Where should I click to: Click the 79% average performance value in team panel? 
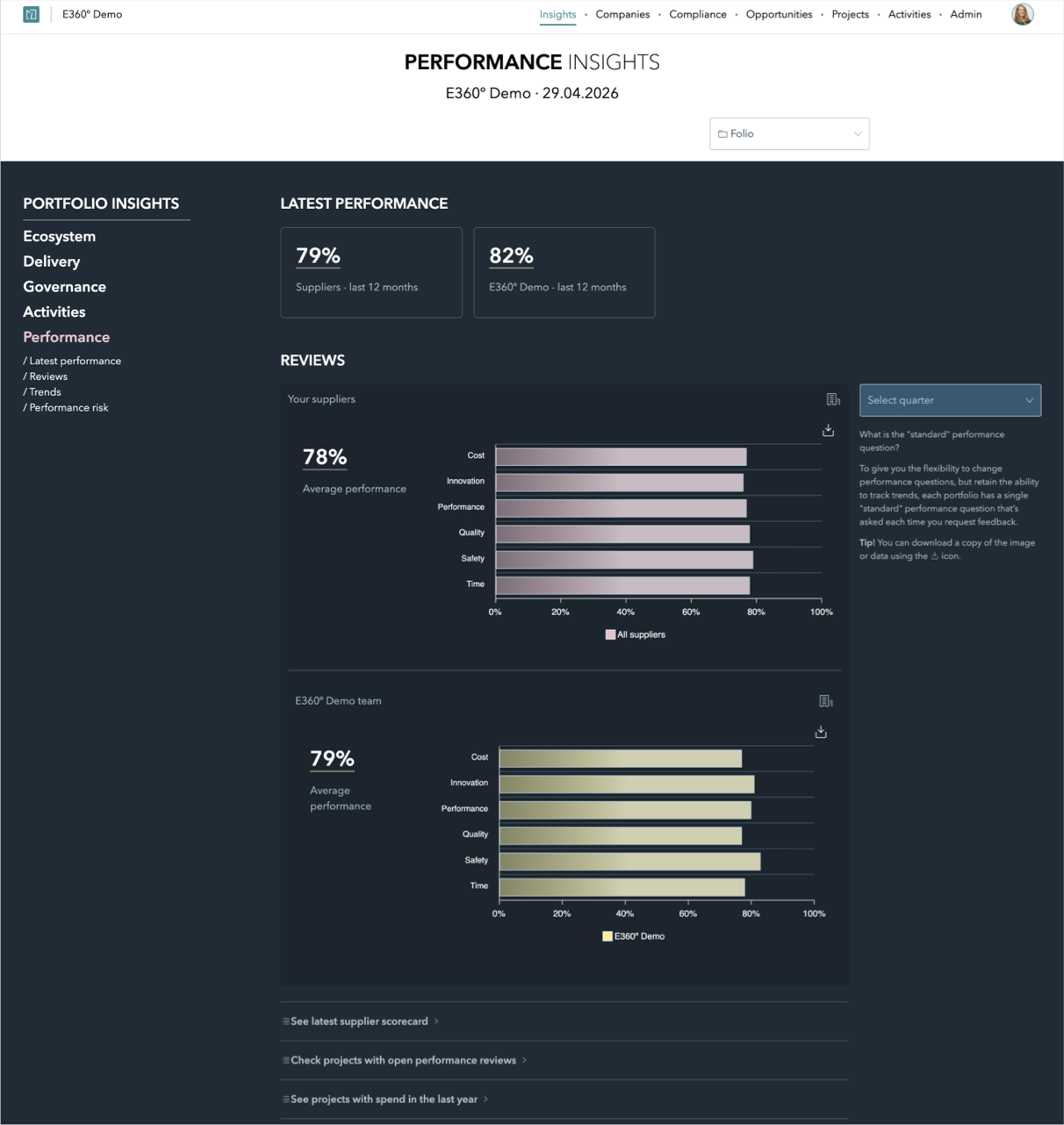[332, 759]
